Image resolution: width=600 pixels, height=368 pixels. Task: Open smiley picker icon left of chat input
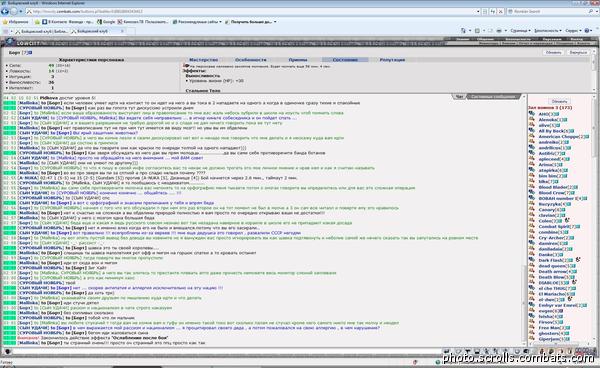click(7, 351)
